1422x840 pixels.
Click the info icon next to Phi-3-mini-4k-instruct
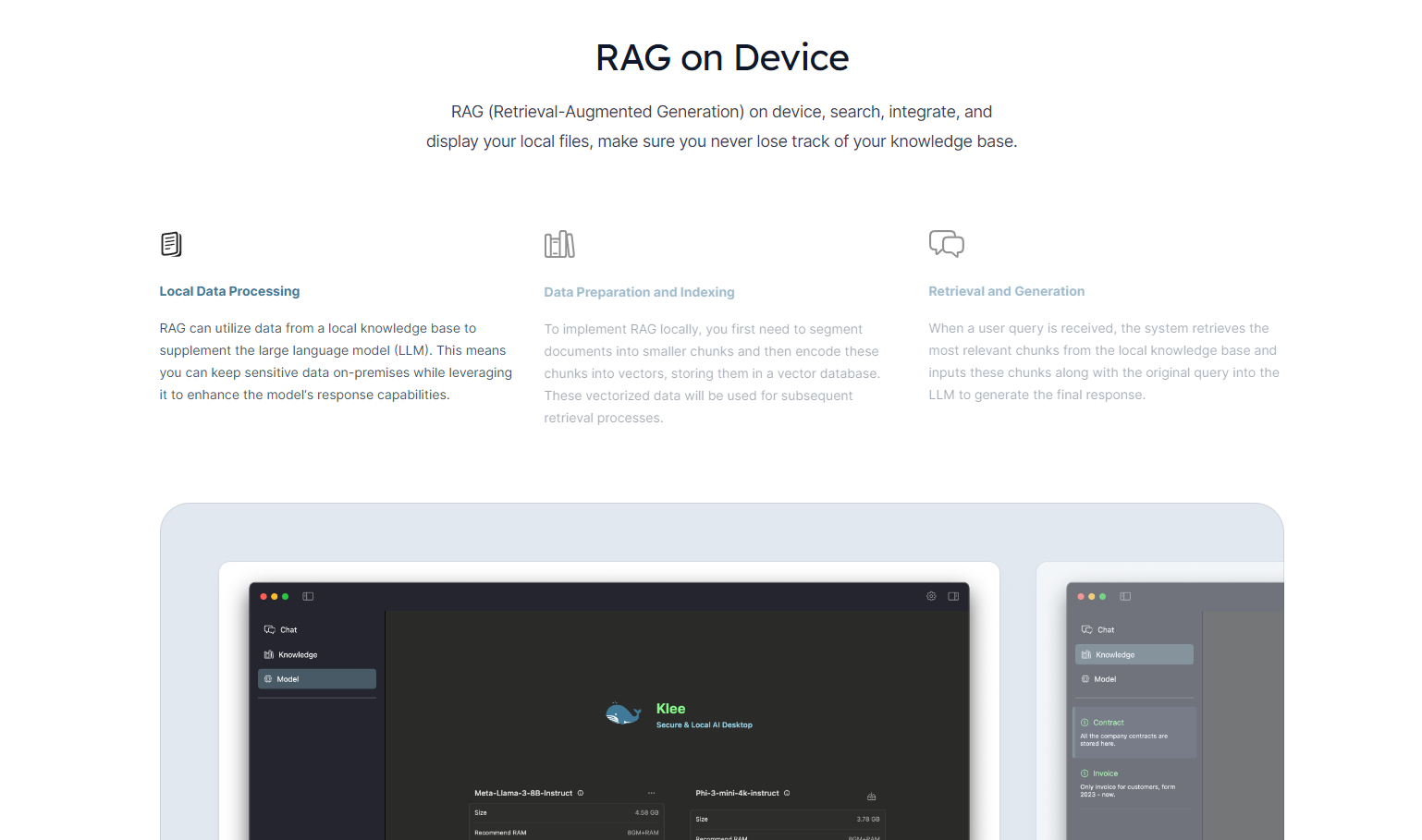787,793
